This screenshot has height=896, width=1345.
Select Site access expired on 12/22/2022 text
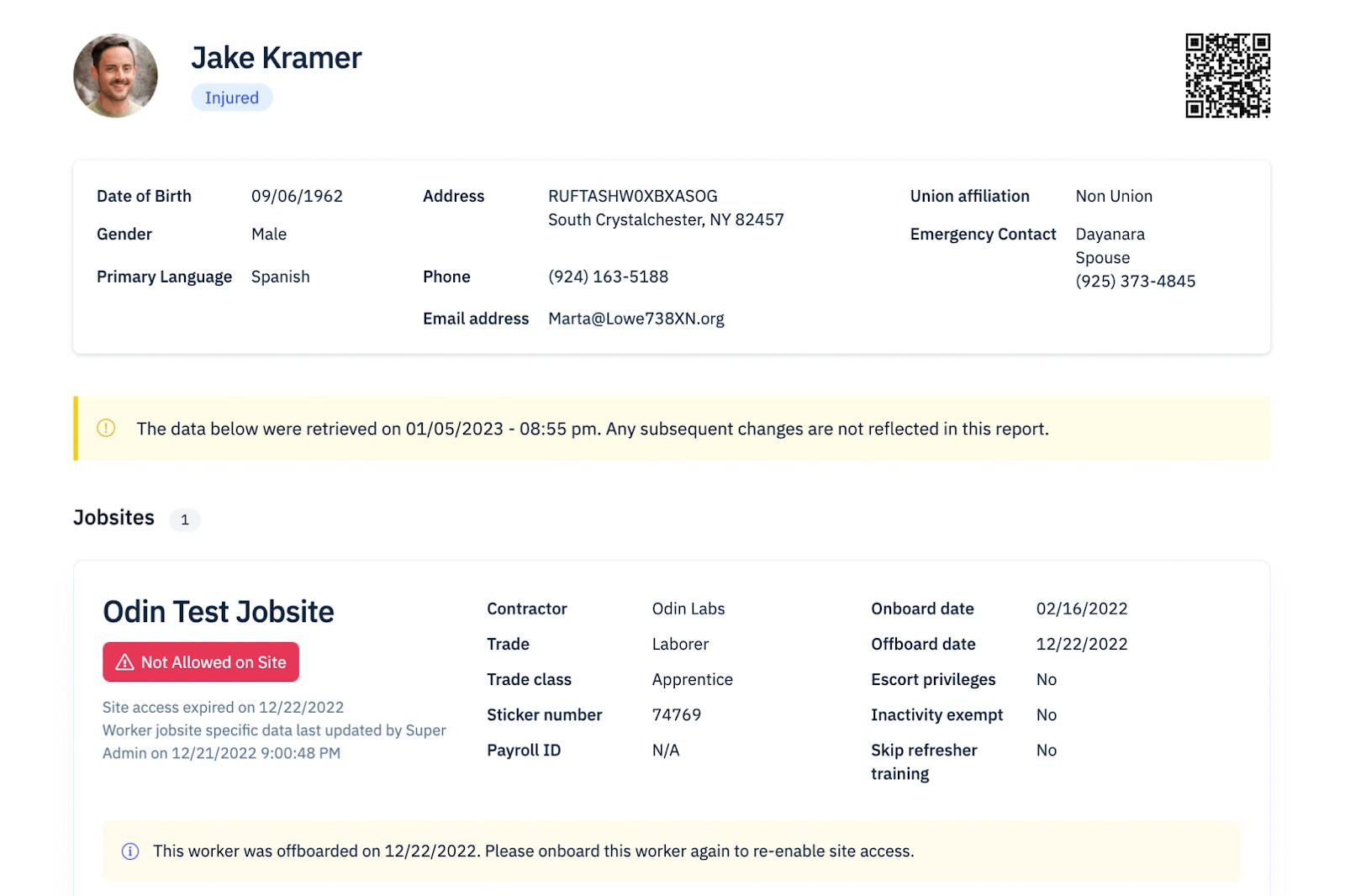pos(224,707)
